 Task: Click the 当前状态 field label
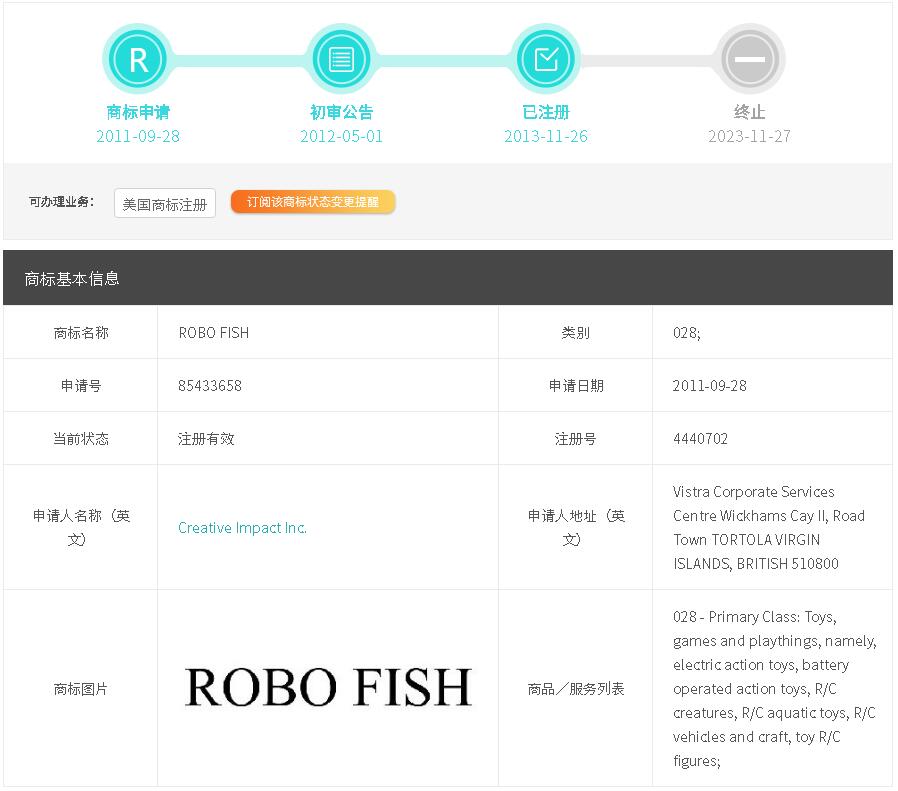pos(81,439)
